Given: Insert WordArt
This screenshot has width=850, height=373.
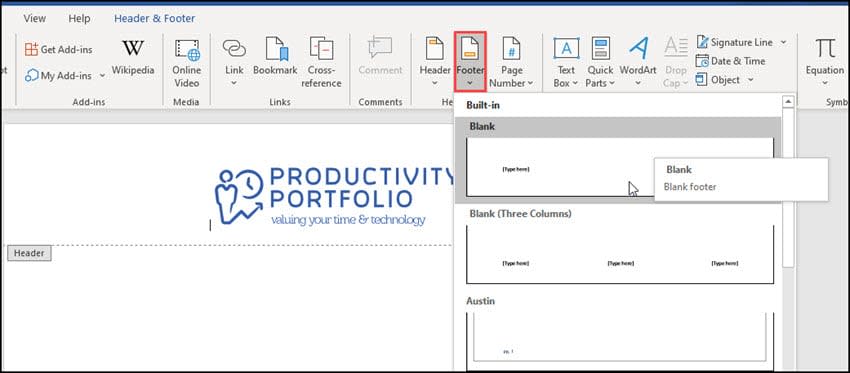Looking at the screenshot, I should click(x=638, y=62).
